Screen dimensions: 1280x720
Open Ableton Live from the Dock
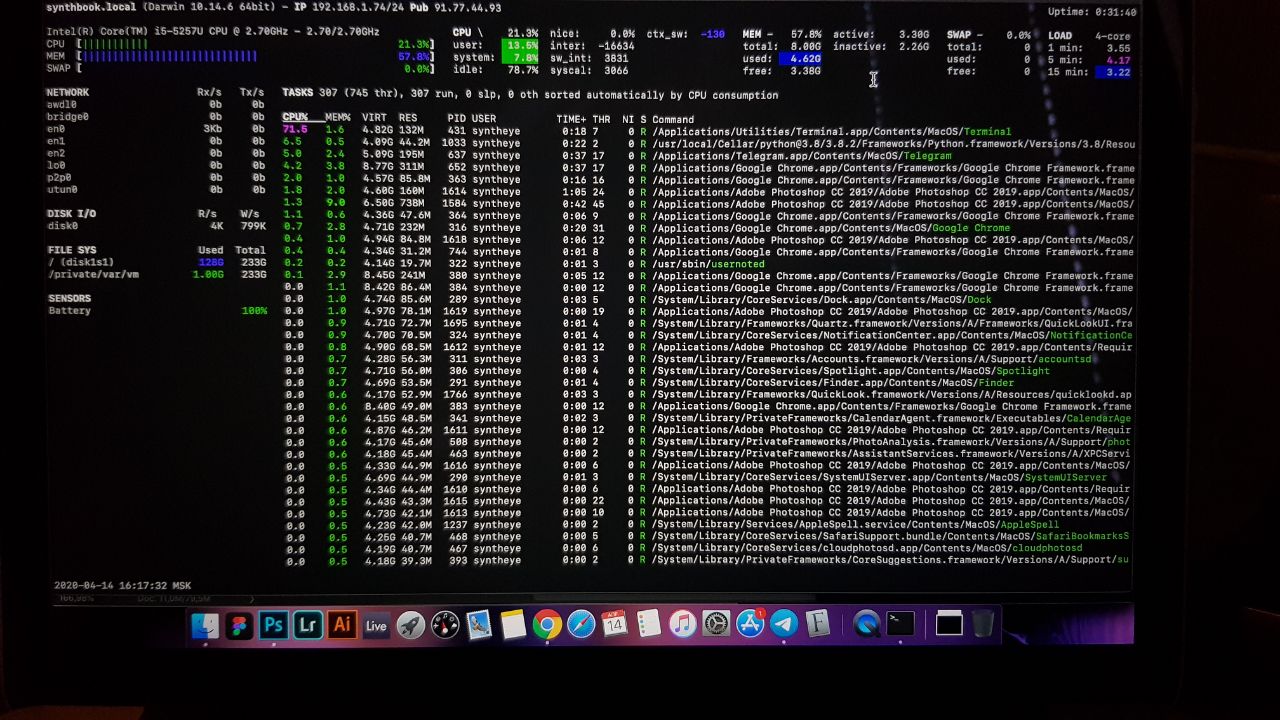click(x=376, y=626)
